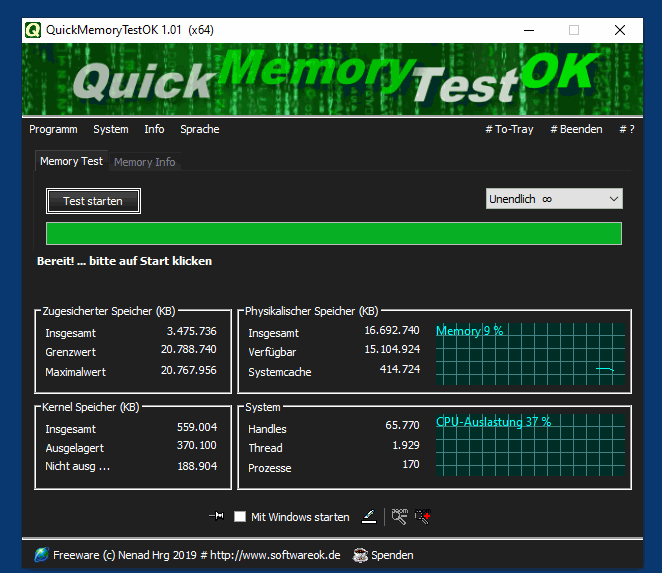Image resolution: width=662 pixels, height=573 pixels.
Task: Click the Thread value 1.929
Action: 406,445
